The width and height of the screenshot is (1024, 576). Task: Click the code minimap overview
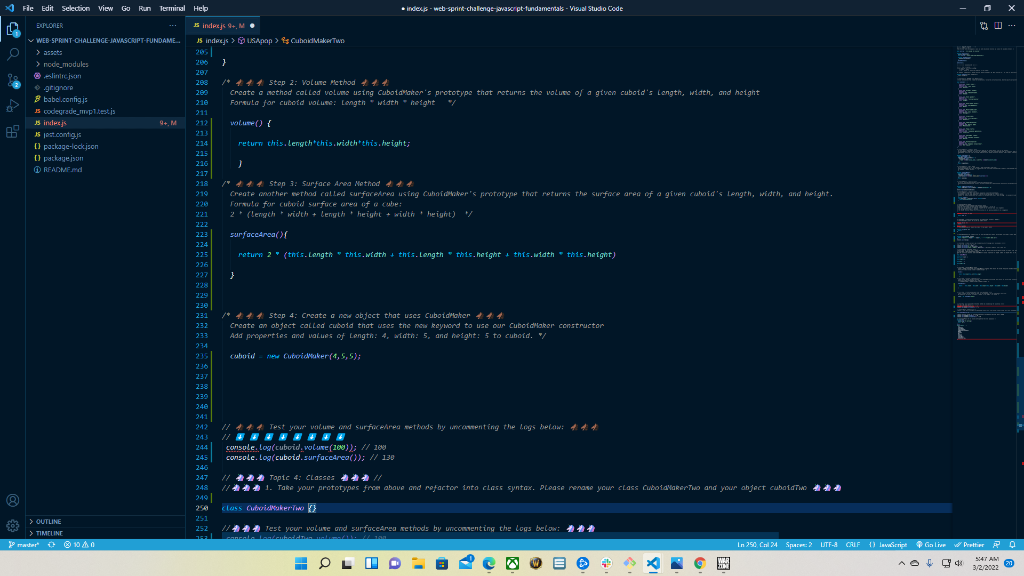click(986, 196)
